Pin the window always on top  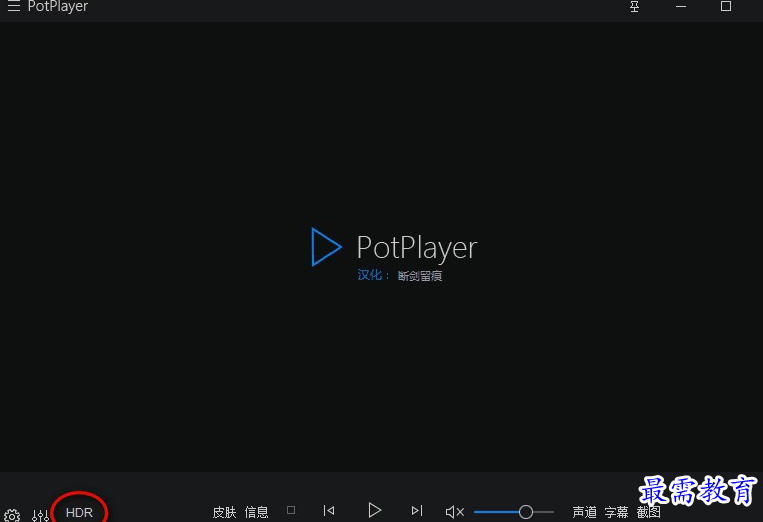pos(634,7)
